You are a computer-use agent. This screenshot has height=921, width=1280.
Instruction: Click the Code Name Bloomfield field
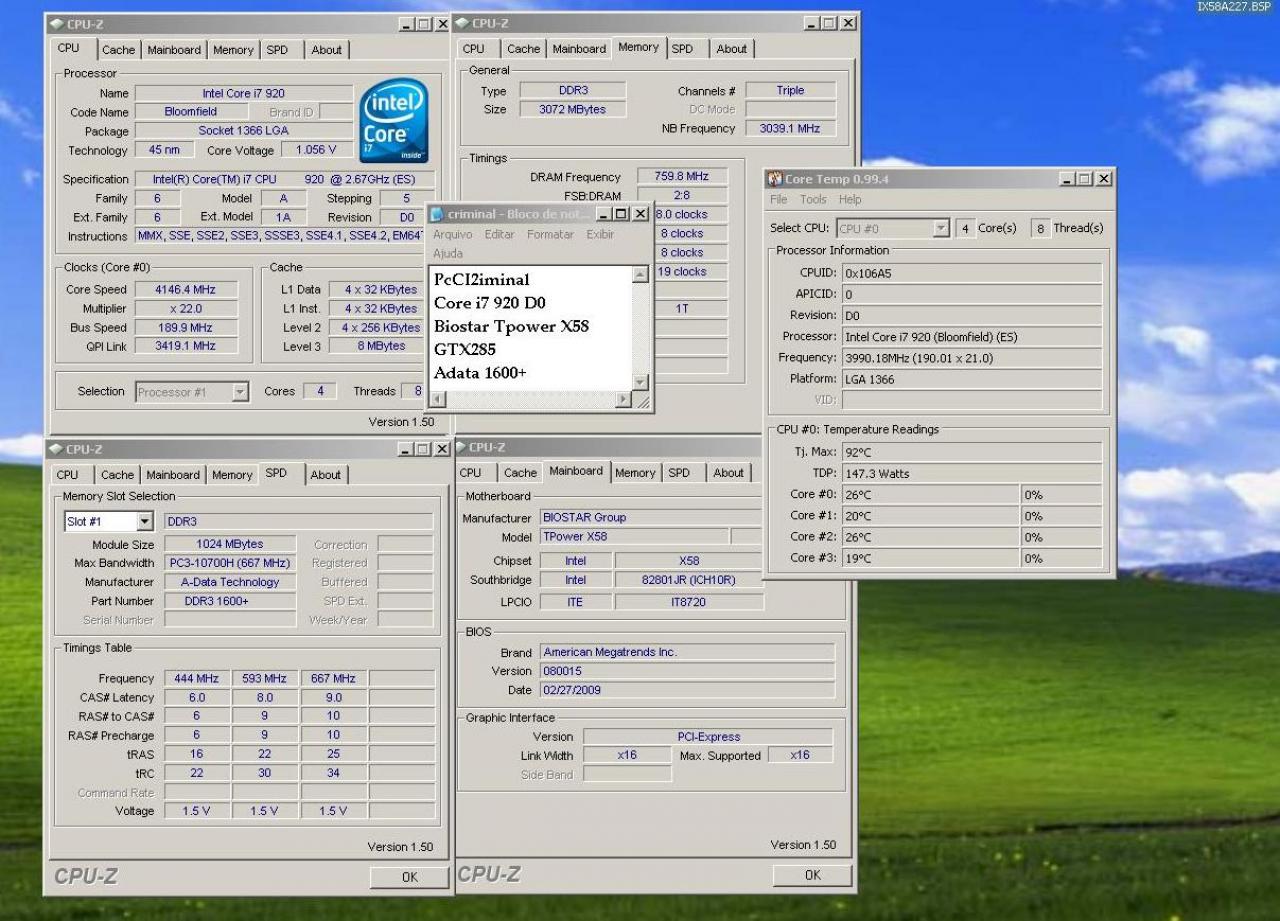coord(191,112)
